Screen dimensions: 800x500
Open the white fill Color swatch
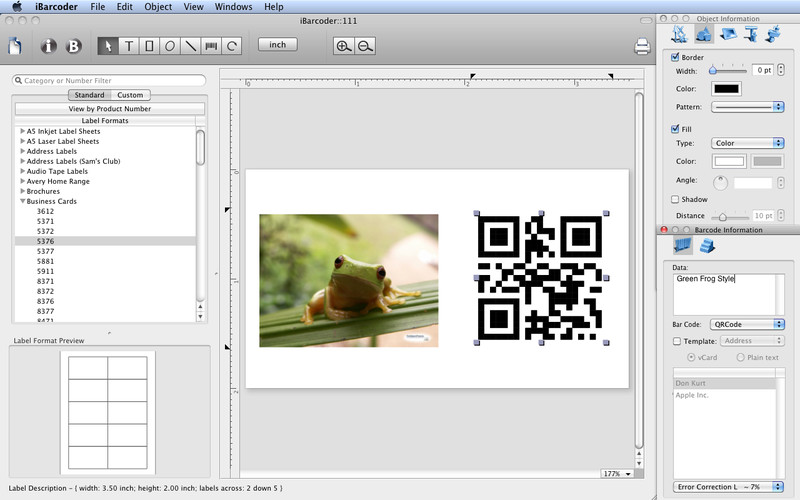pyautogui.click(x=729, y=161)
